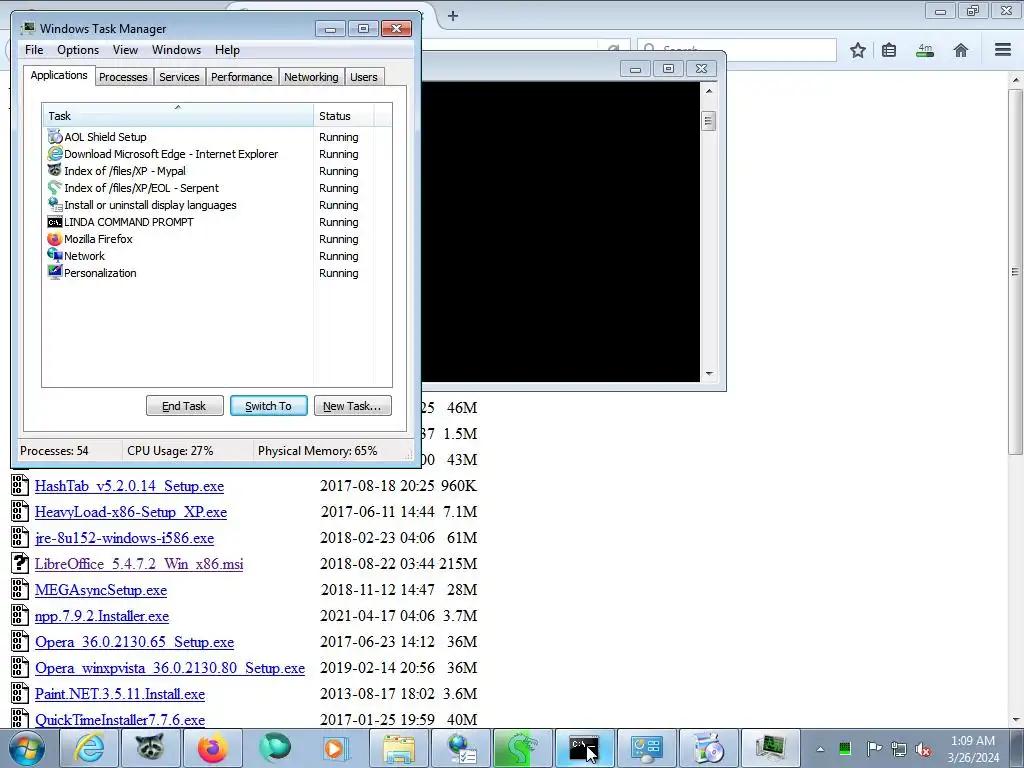
Task: Open the Options menu in Task Manager
Action: [x=78, y=50]
